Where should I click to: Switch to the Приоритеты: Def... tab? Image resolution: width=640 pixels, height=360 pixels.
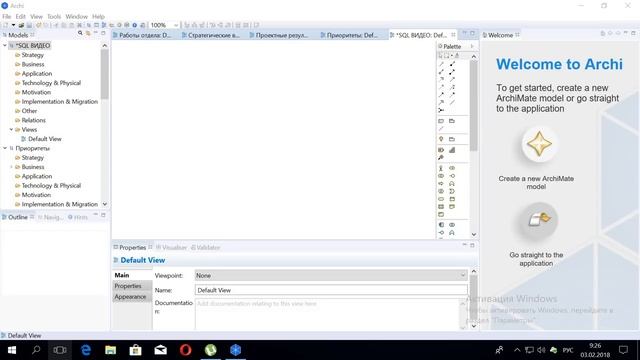pos(352,35)
